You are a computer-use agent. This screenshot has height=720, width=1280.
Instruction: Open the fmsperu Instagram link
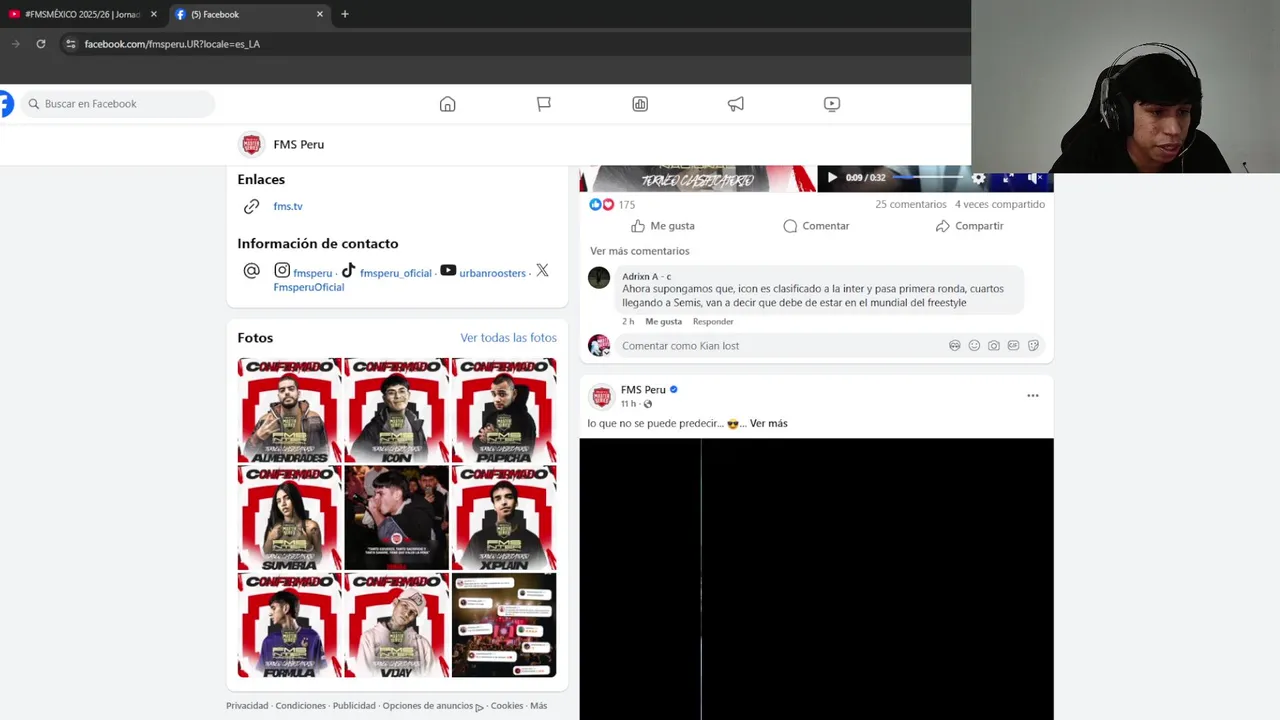tap(312, 273)
